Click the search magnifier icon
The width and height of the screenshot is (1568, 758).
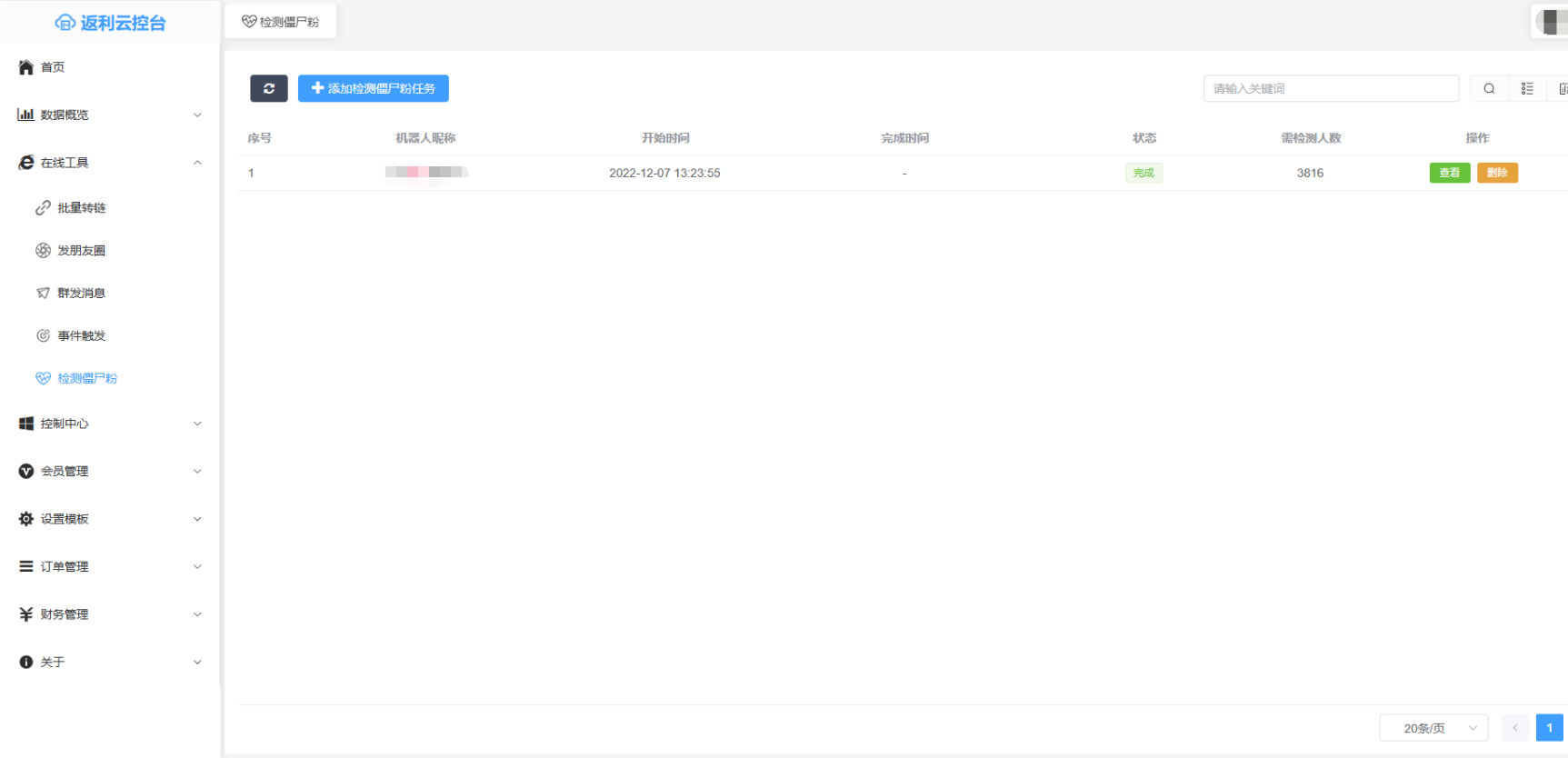(1489, 88)
